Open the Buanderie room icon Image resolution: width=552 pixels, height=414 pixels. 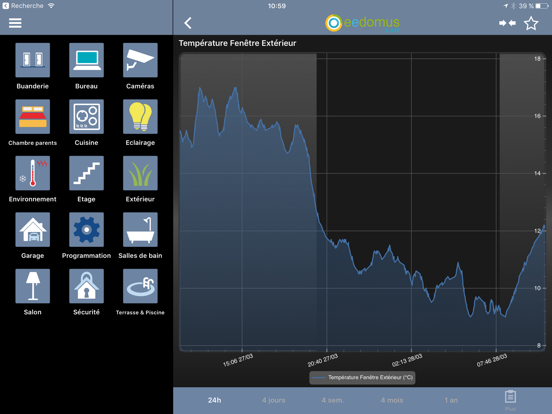coord(33,60)
